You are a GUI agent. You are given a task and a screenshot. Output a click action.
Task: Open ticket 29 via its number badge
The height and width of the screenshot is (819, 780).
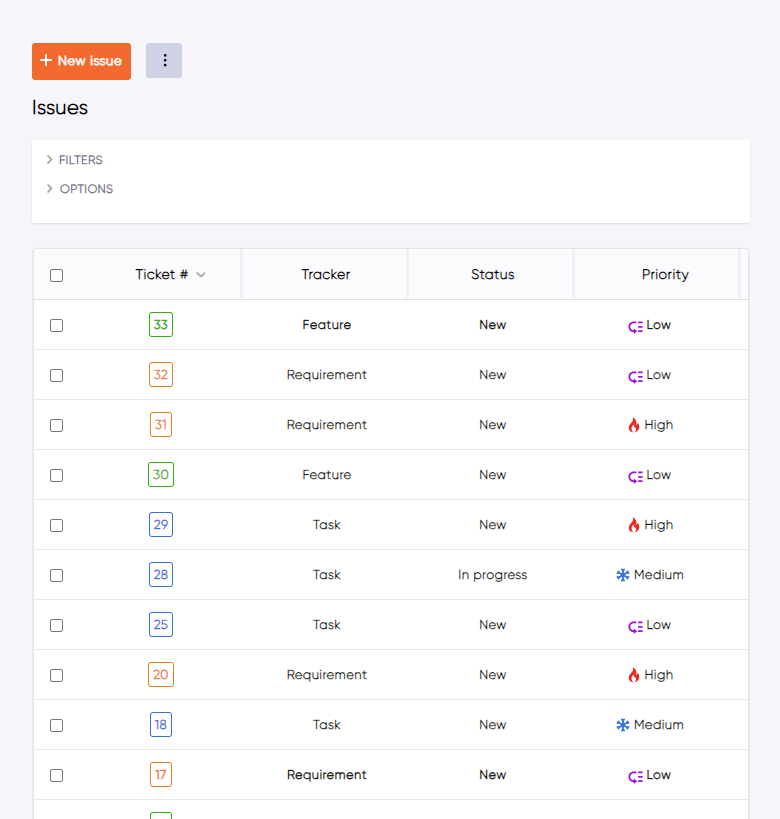pos(161,524)
